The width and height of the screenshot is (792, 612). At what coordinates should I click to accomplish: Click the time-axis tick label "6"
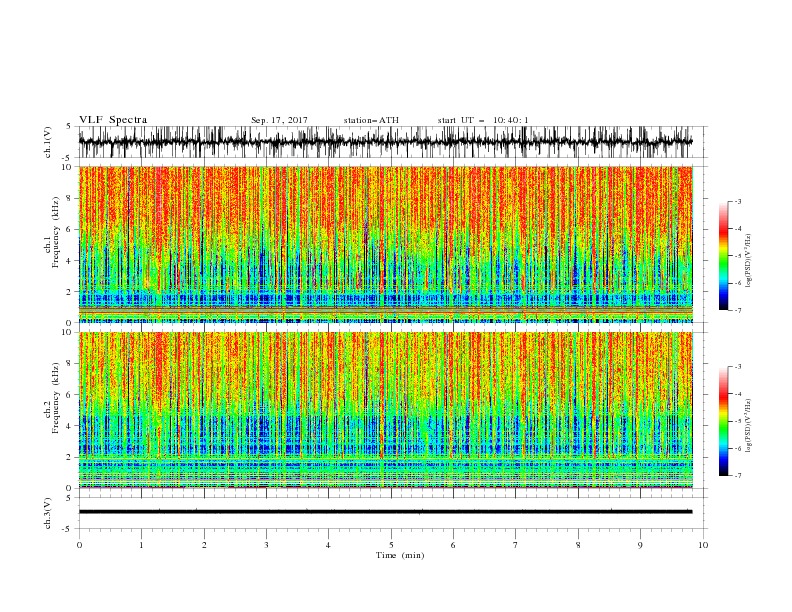pyautogui.click(x=453, y=545)
